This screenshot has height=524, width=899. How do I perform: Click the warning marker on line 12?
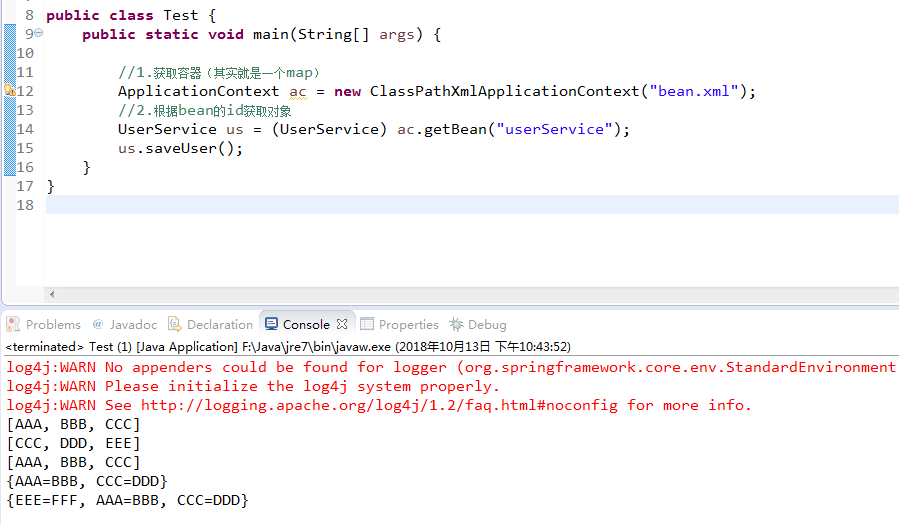pyautogui.click(x=10, y=91)
